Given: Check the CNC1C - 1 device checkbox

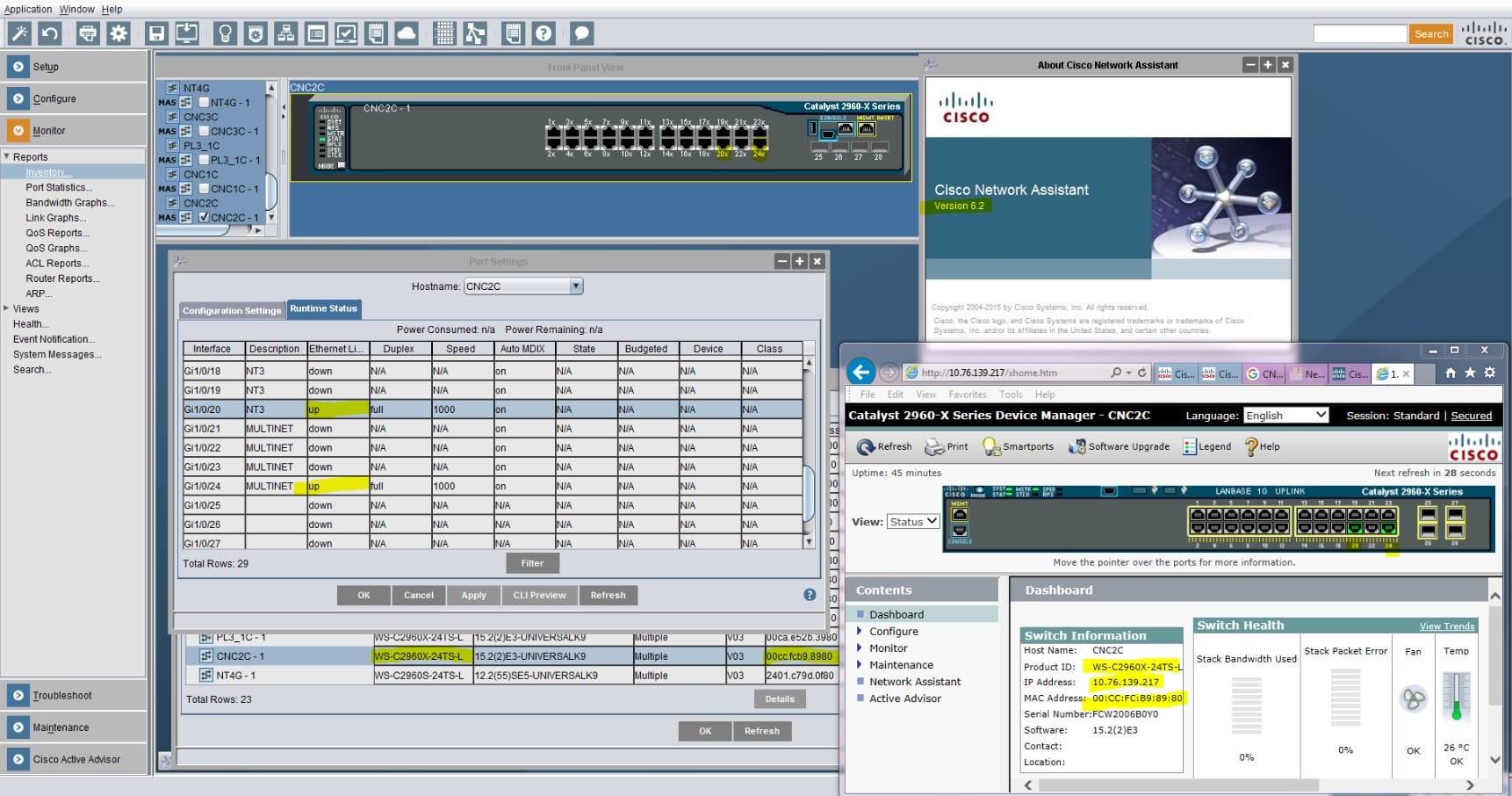Looking at the screenshot, I should point(204,189).
